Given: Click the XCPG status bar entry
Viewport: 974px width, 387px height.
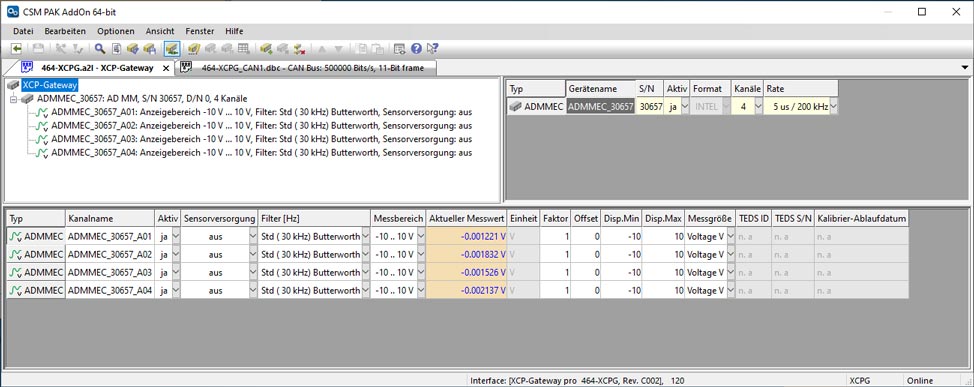Looking at the screenshot, I should click(x=860, y=381).
